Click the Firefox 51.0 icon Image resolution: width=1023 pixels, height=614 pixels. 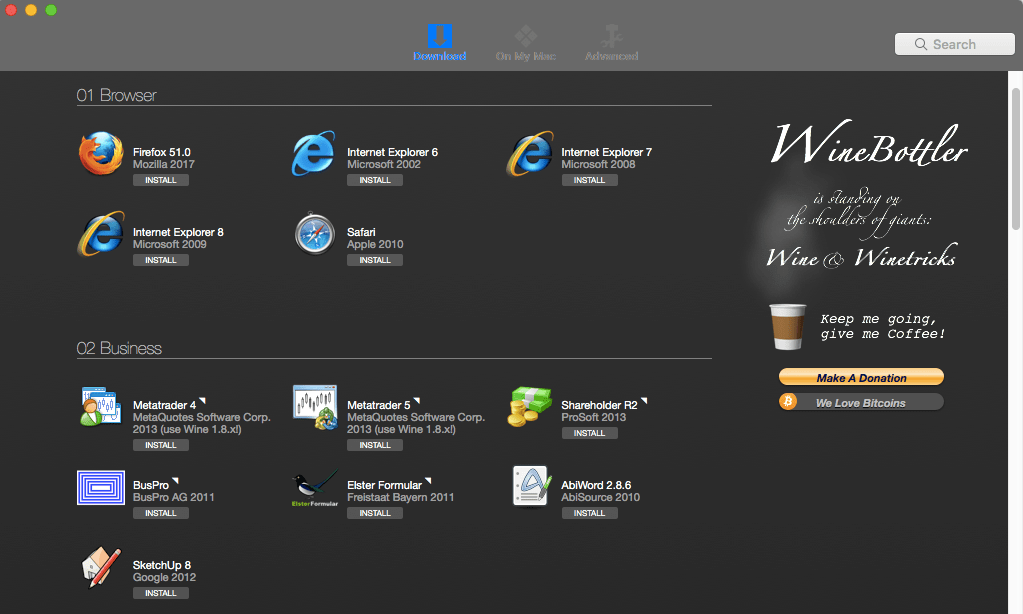pos(101,154)
